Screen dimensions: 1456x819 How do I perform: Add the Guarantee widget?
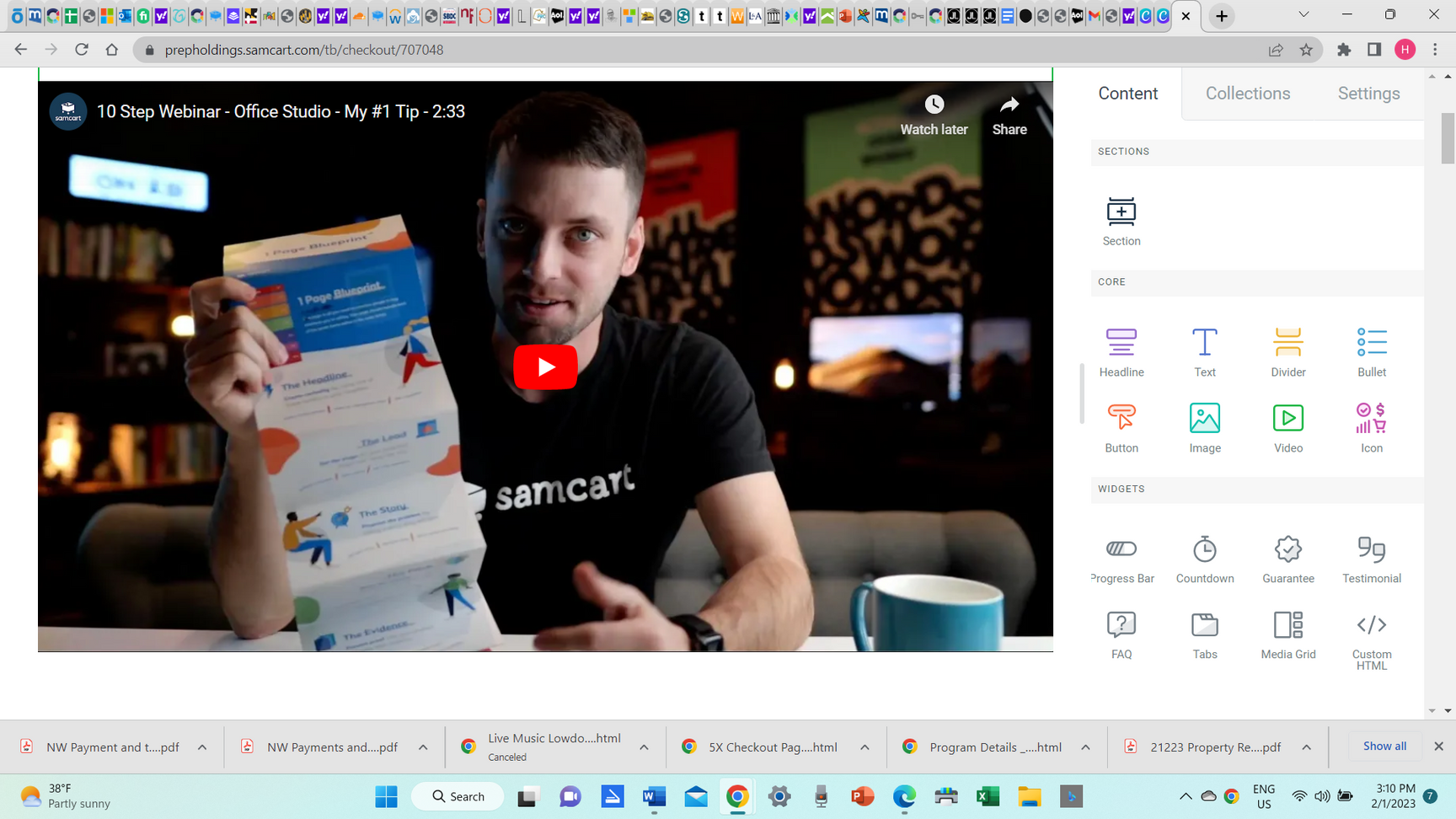(1287, 559)
